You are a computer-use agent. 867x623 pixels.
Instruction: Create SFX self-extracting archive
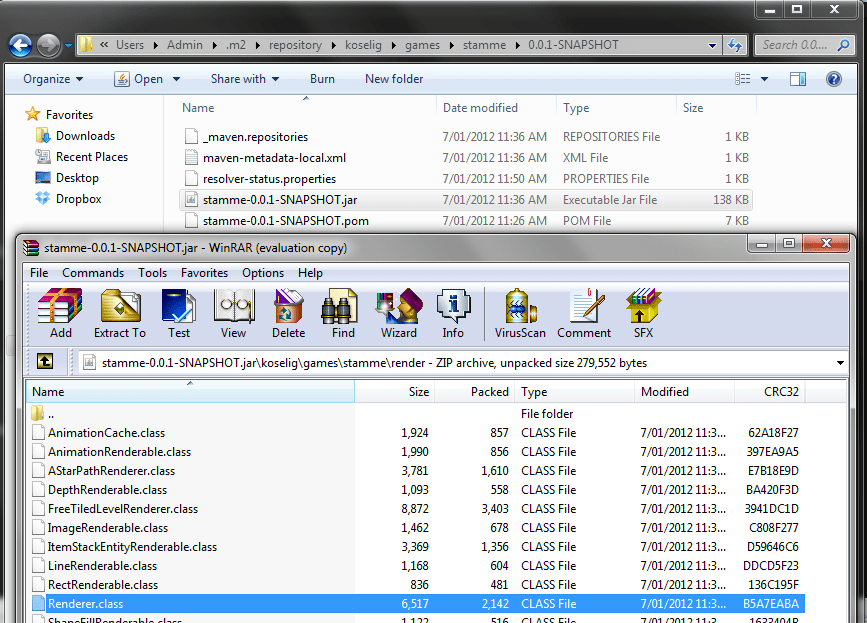coord(643,313)
